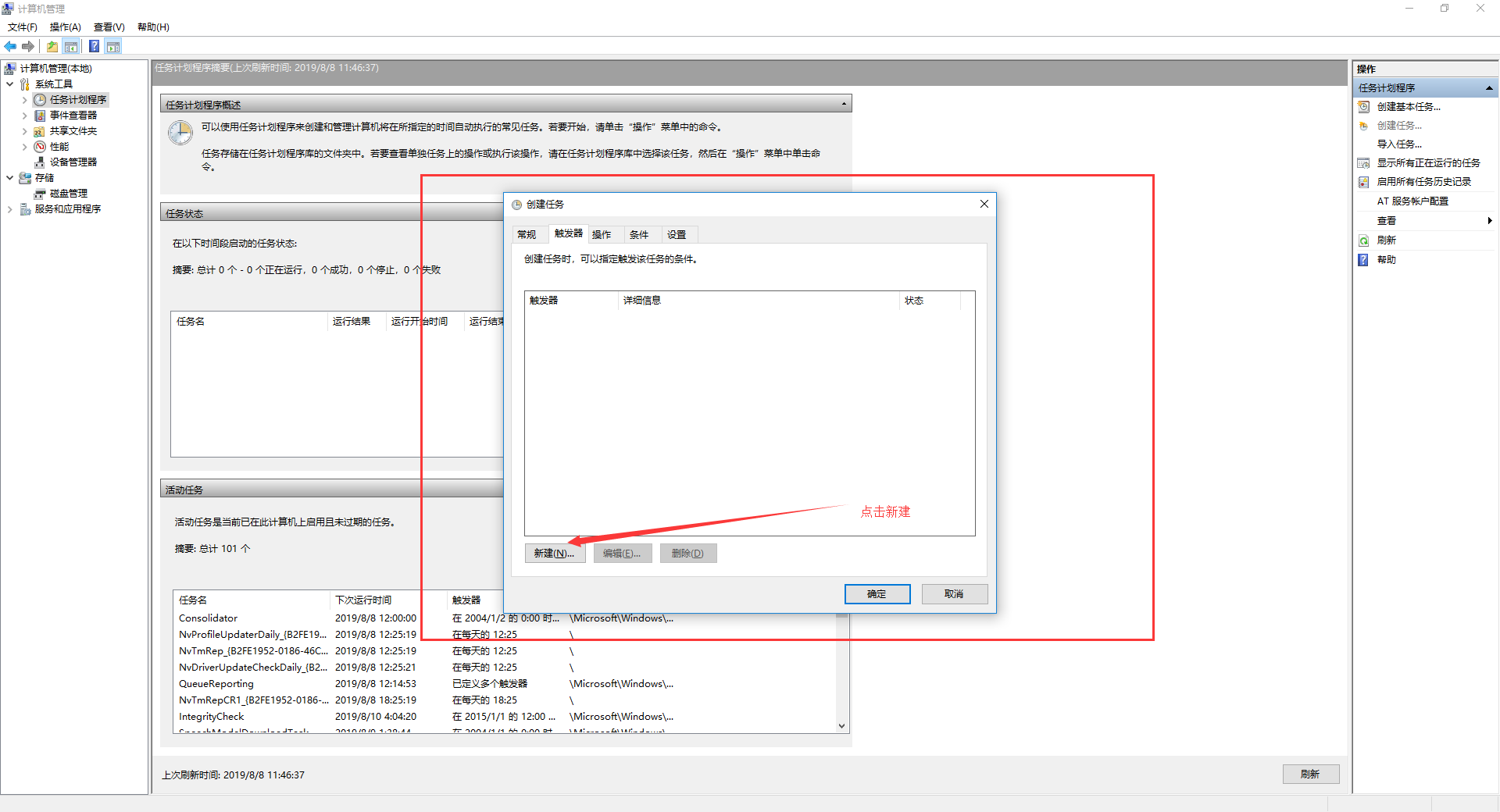
Task: Click the 启用所有任务历史记录 icon
Action: tap(1363, 182)
